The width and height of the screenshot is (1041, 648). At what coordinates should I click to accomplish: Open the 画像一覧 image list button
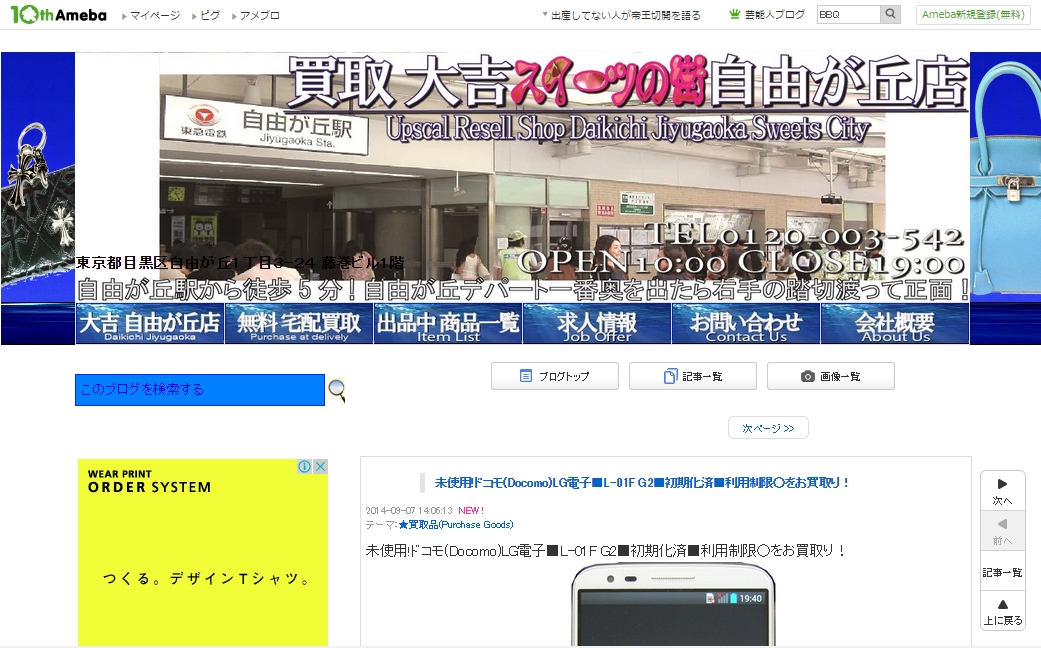830,376
